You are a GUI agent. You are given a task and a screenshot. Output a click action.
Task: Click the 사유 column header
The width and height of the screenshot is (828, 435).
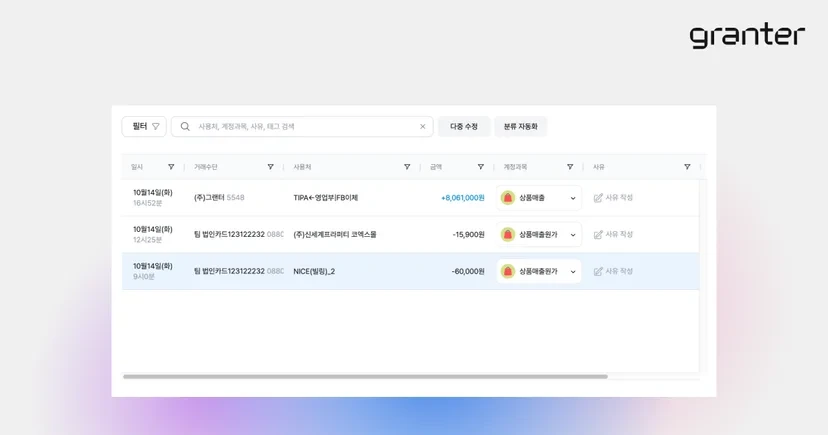599,167
